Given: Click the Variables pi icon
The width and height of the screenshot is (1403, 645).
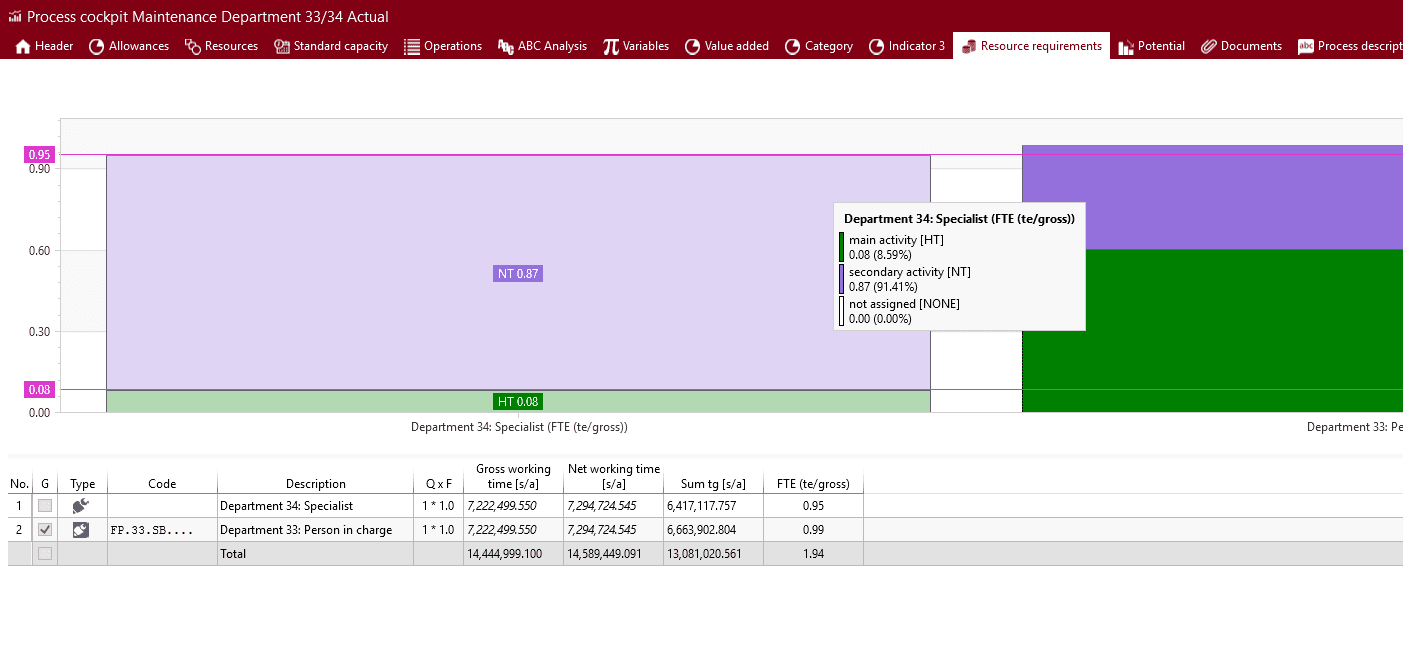Looking at the screenshot, I should [610, 46].
